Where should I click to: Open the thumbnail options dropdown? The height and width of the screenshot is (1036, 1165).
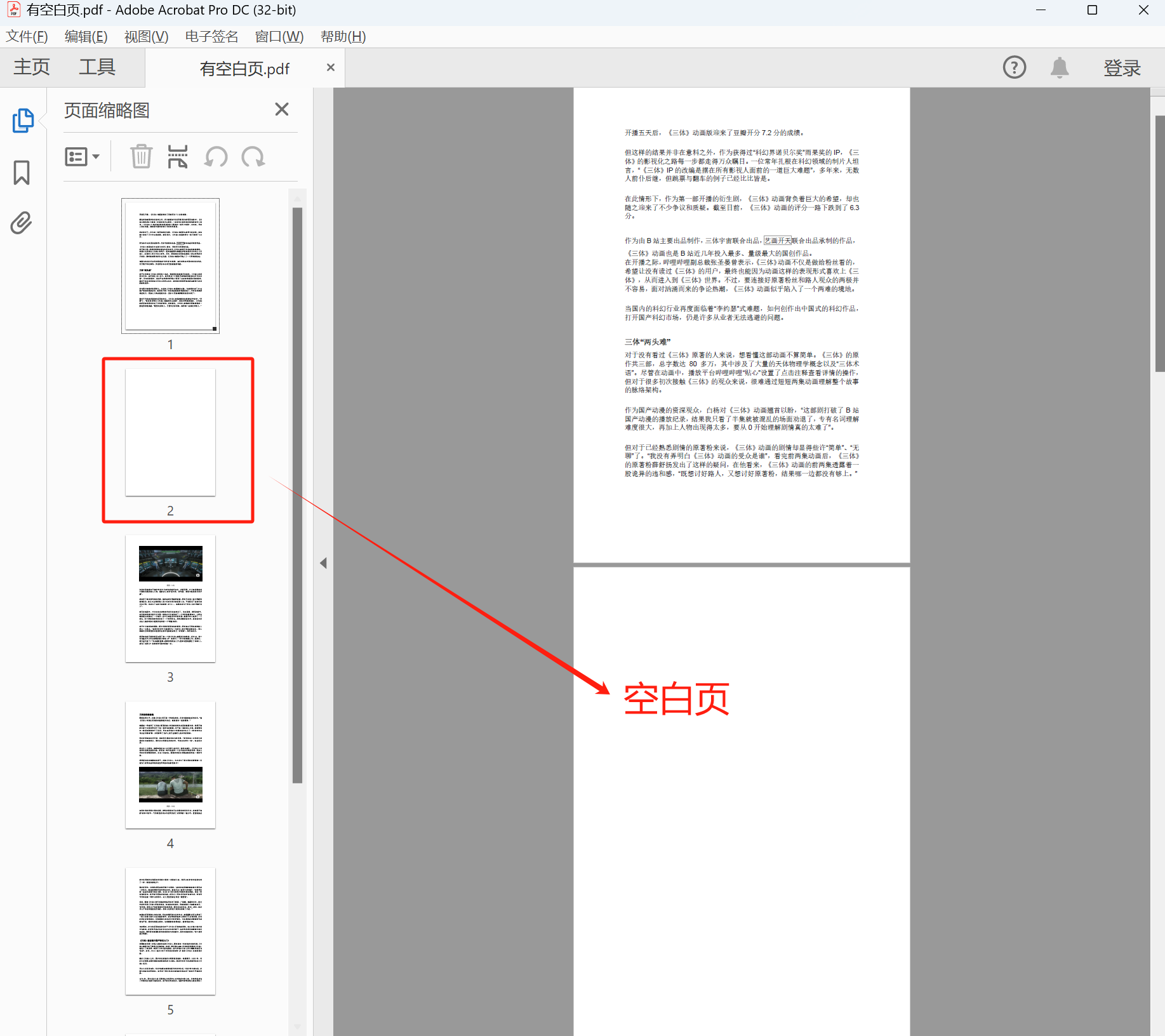click(82, 156)
